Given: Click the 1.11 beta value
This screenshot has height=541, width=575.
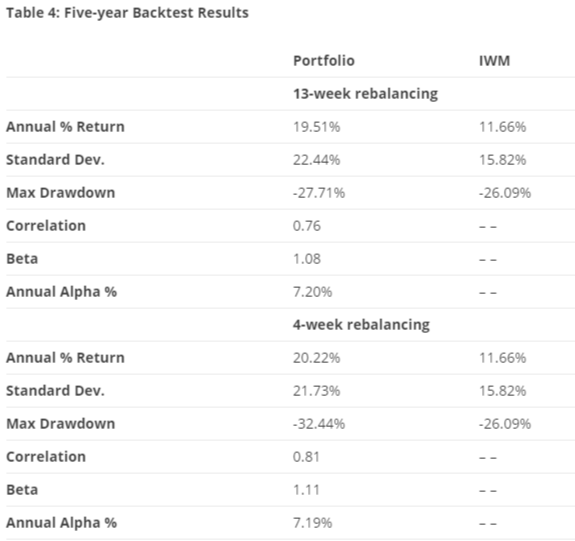Looking at the screenshot, I should click(306, 490).
